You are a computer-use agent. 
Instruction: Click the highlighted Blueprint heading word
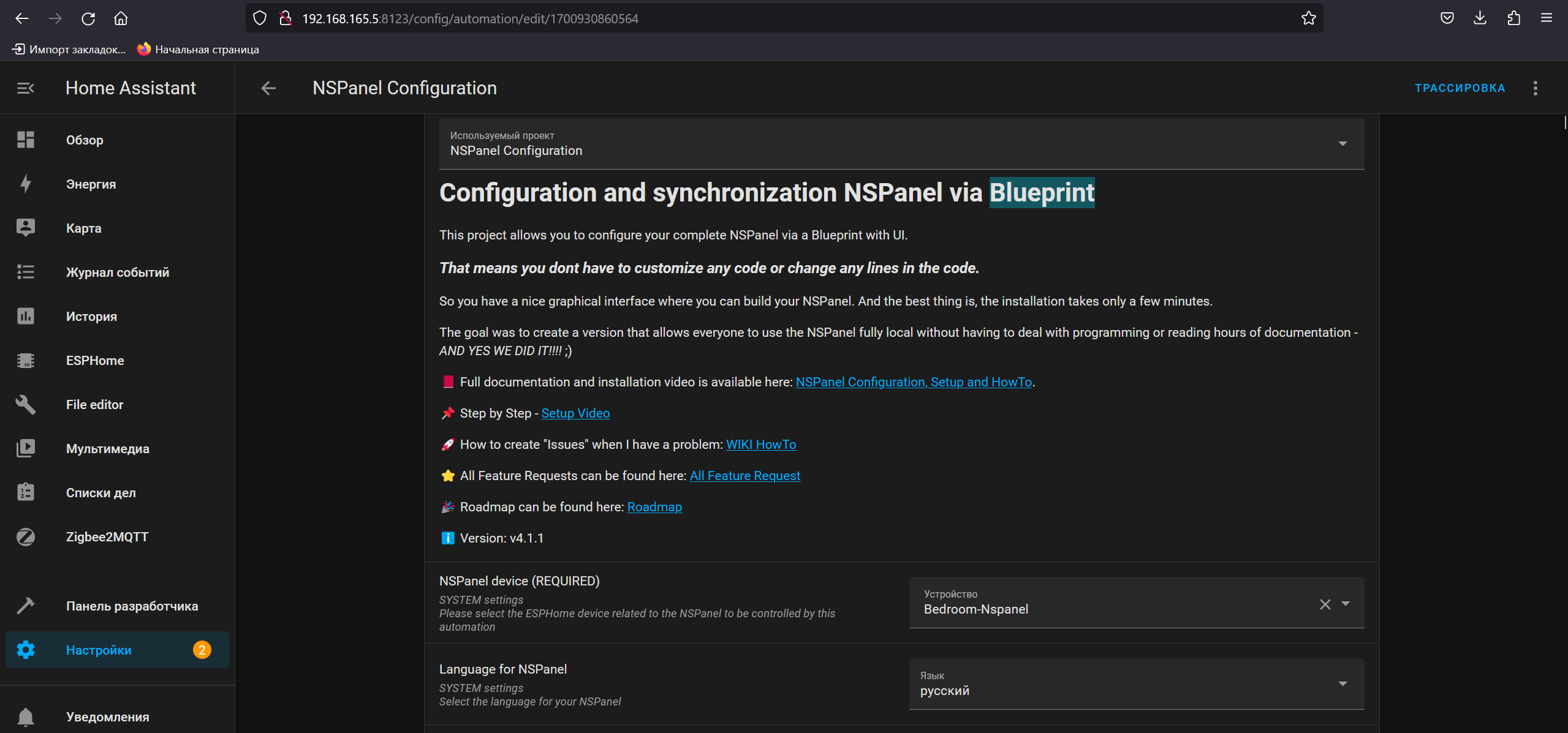tap(1042, 193)
